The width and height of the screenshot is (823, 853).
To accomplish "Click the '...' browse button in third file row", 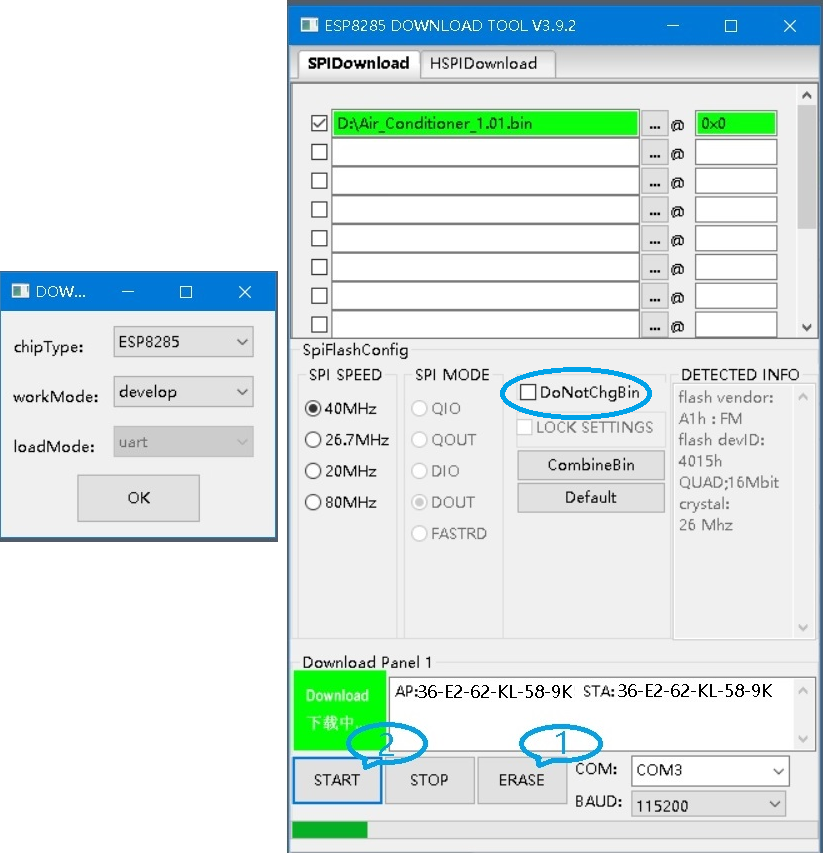I will coord(654,182).
